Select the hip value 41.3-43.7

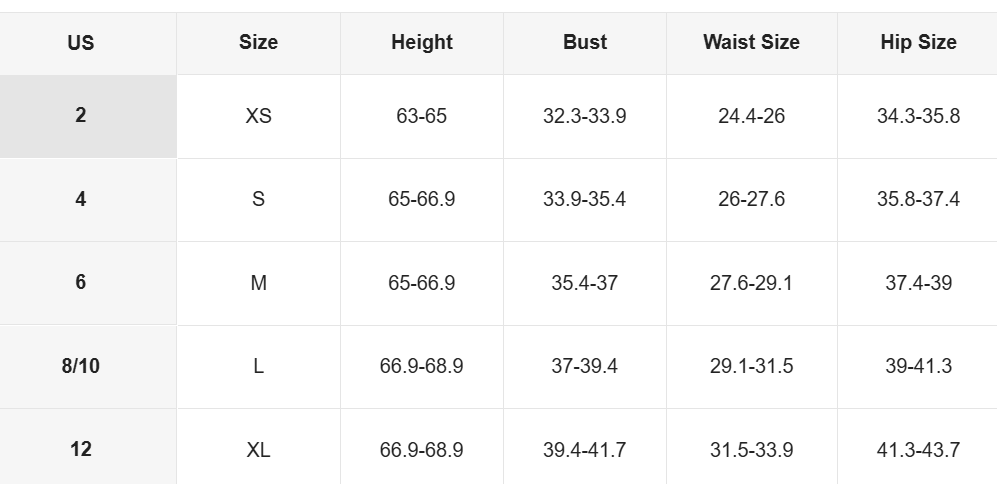click(x=918, y=450)
